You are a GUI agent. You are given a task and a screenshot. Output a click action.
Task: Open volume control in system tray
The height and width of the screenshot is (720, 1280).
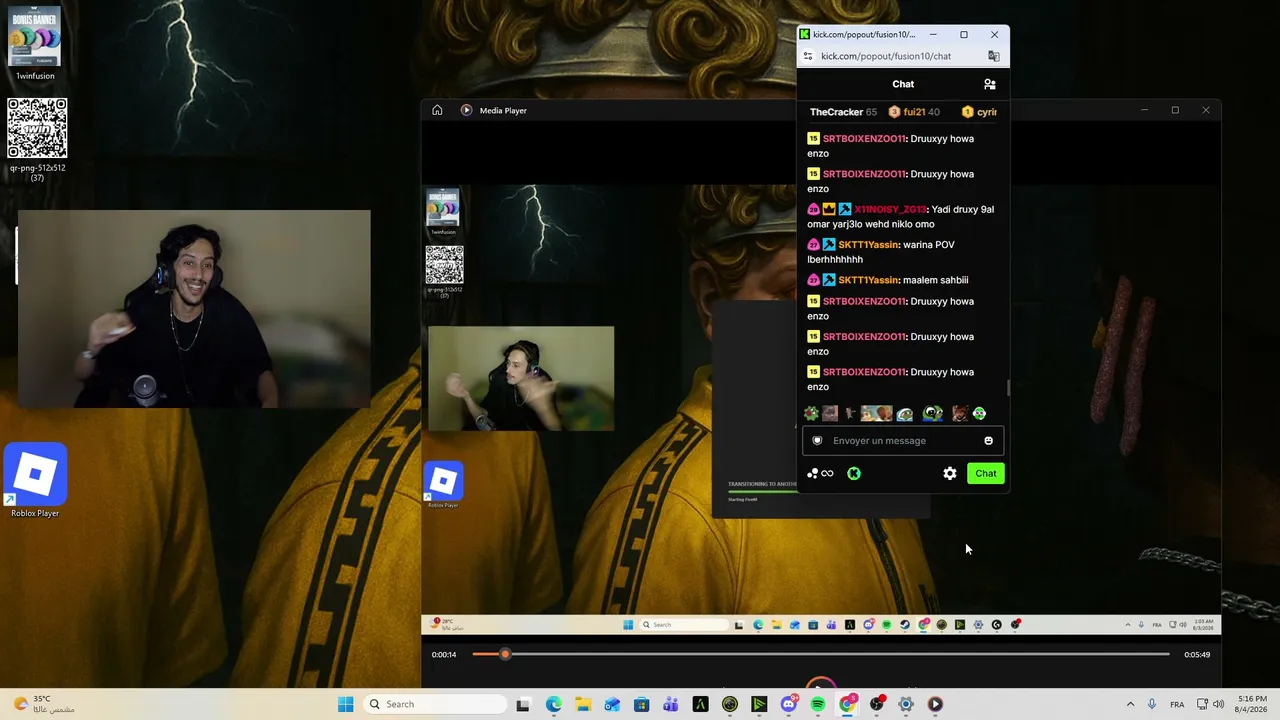coord(1219,704)
